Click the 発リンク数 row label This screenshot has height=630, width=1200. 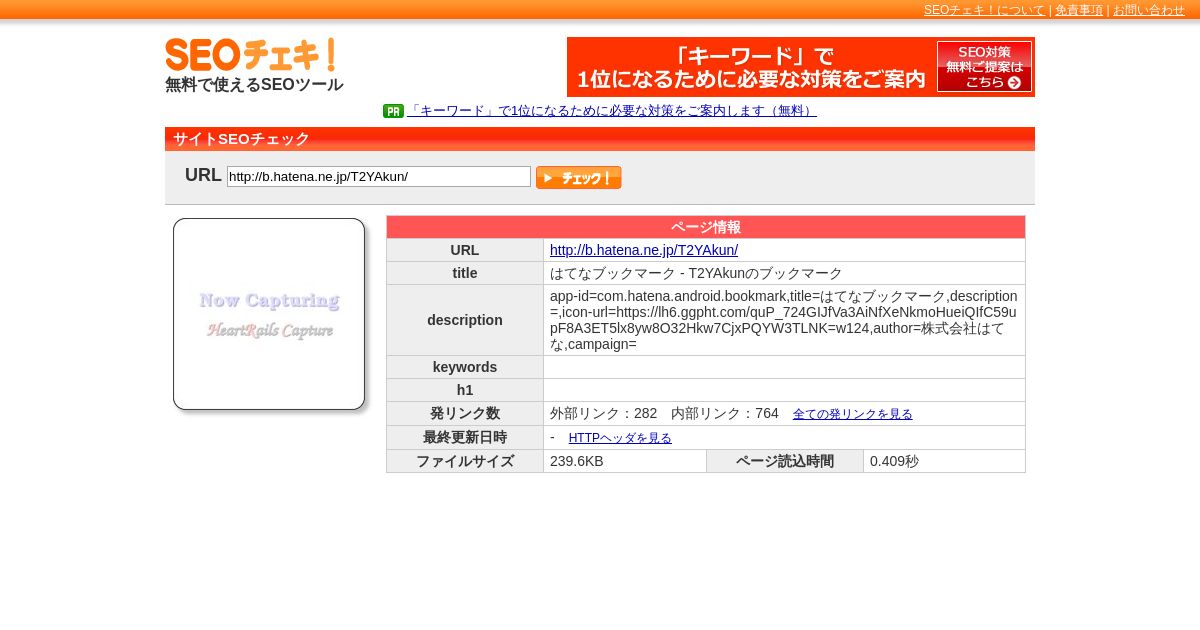pyautogui.click(x=465, y=413)
